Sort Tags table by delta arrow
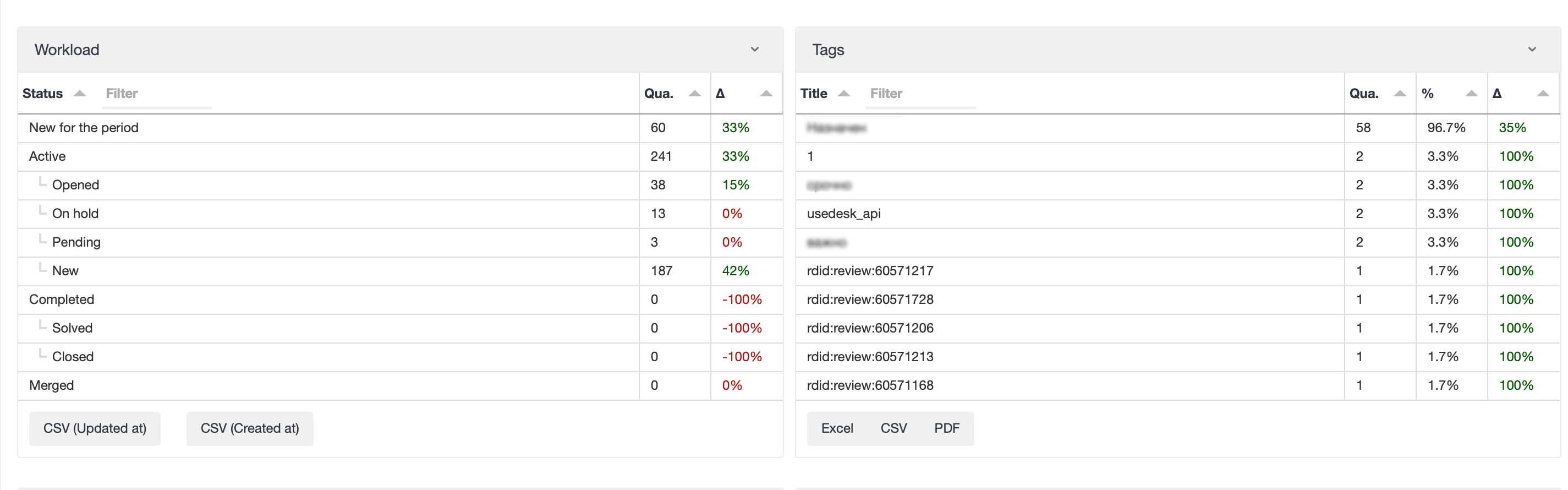 pos(1543,93)
